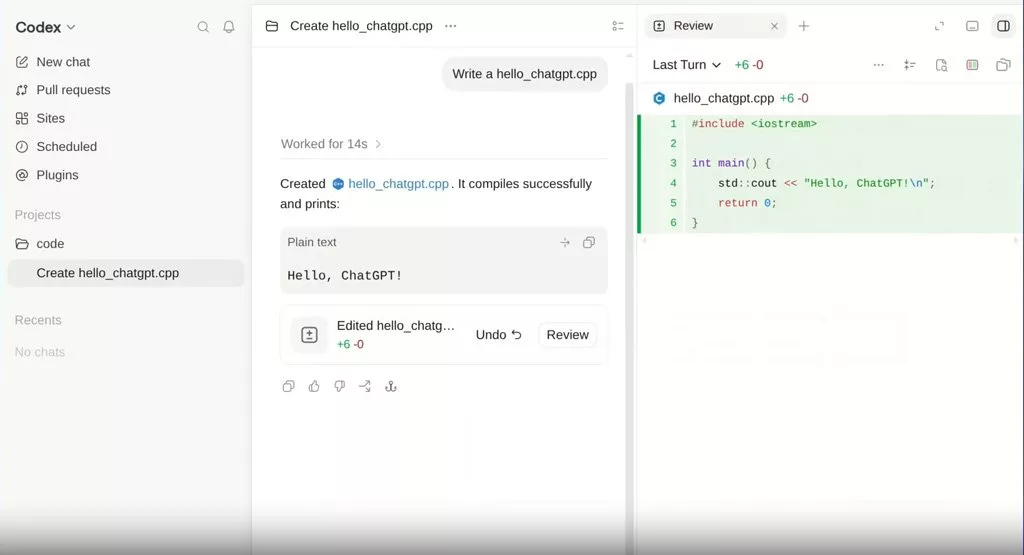
Task: Expand the Codex dropdown menu
Action: 45,27
